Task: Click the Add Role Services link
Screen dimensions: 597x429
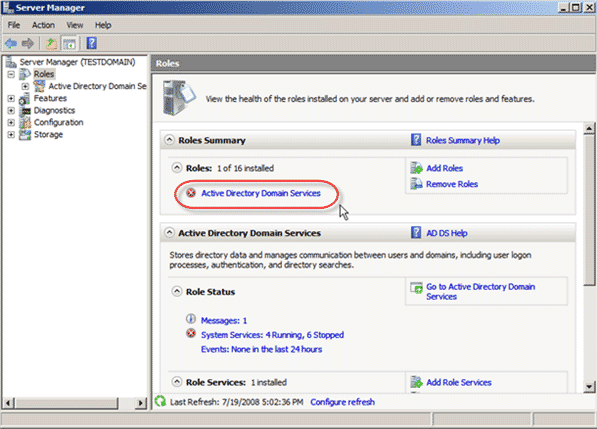Action: point(459,383)
